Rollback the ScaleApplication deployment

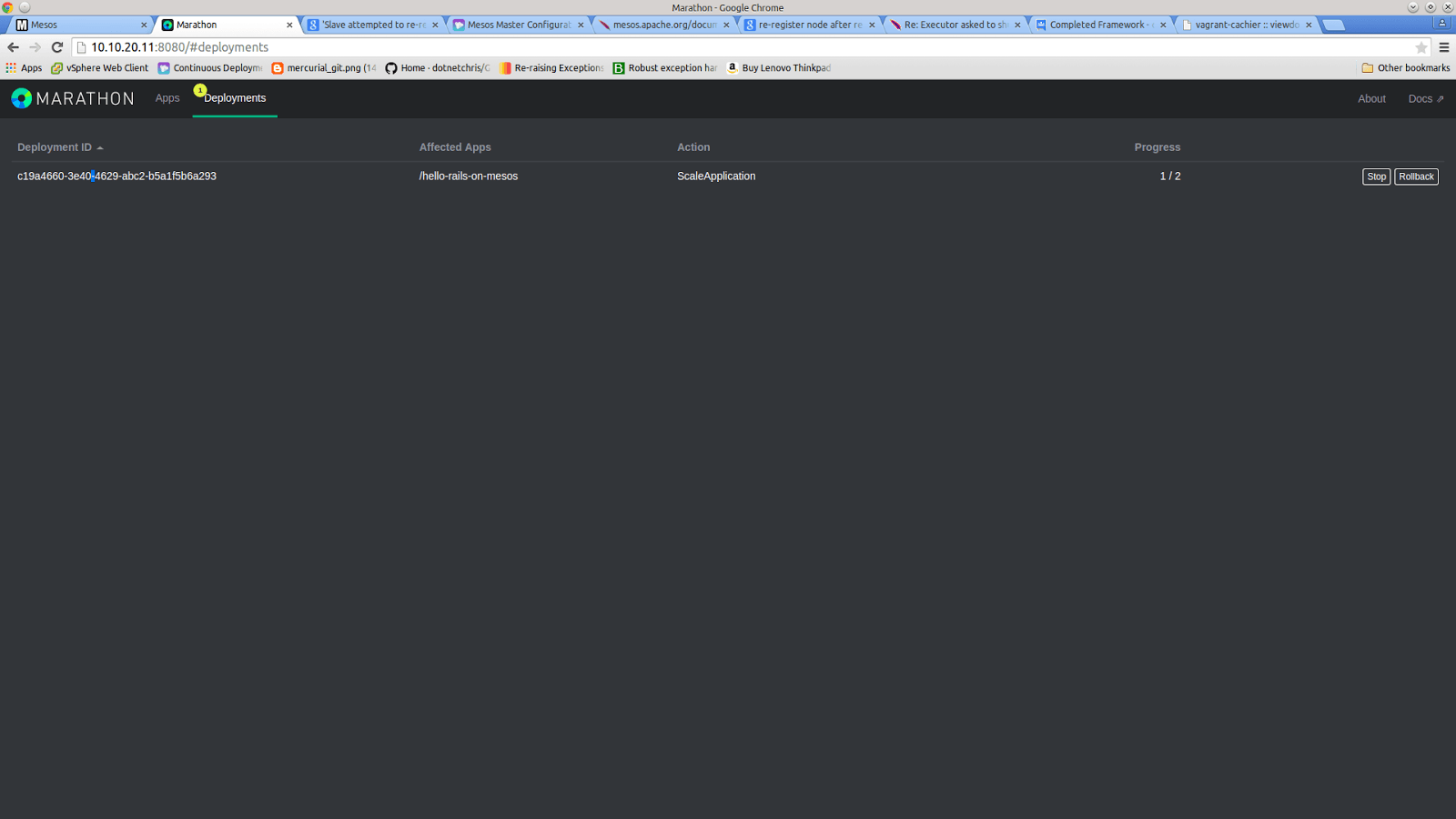tap(1416, 177)
